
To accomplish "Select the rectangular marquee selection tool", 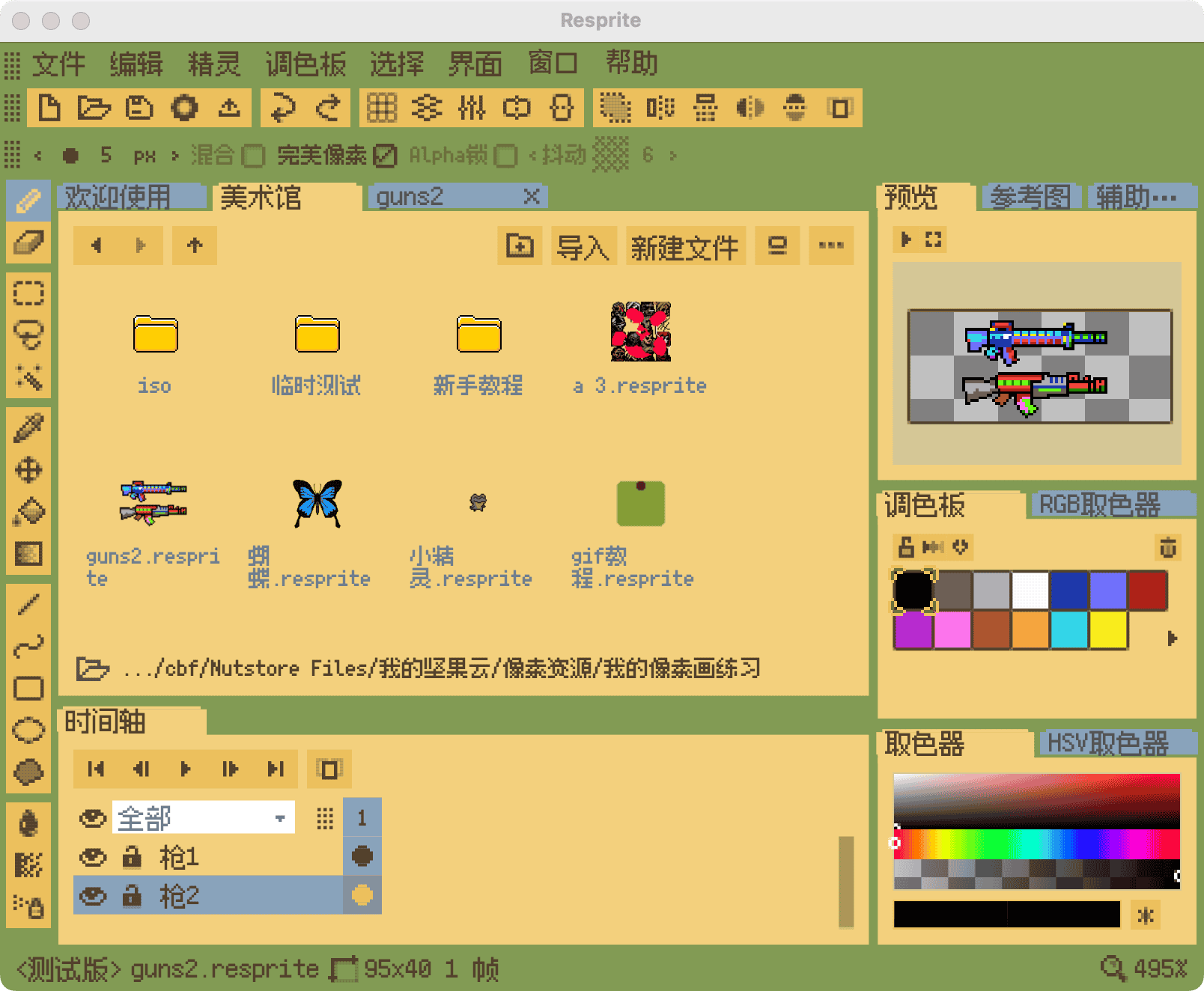I will 28,293.
